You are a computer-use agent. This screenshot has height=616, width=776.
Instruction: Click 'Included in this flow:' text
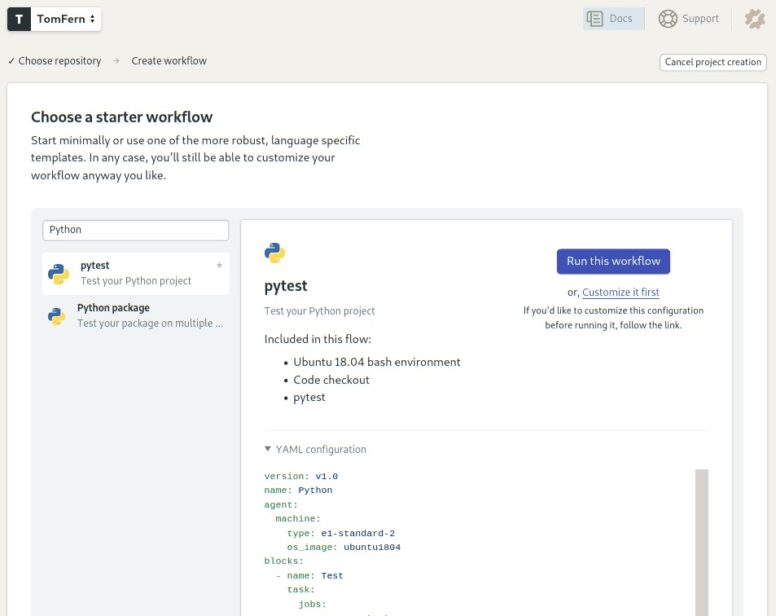(318, 339)
